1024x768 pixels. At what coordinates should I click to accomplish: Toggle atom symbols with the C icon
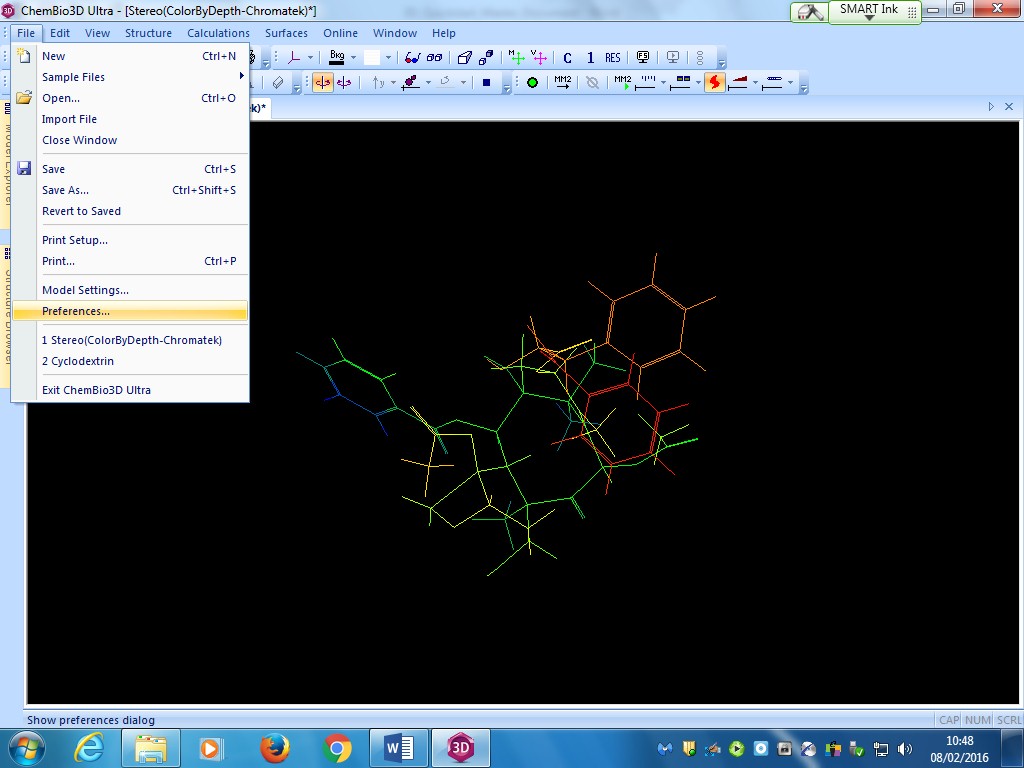[567, 58]
